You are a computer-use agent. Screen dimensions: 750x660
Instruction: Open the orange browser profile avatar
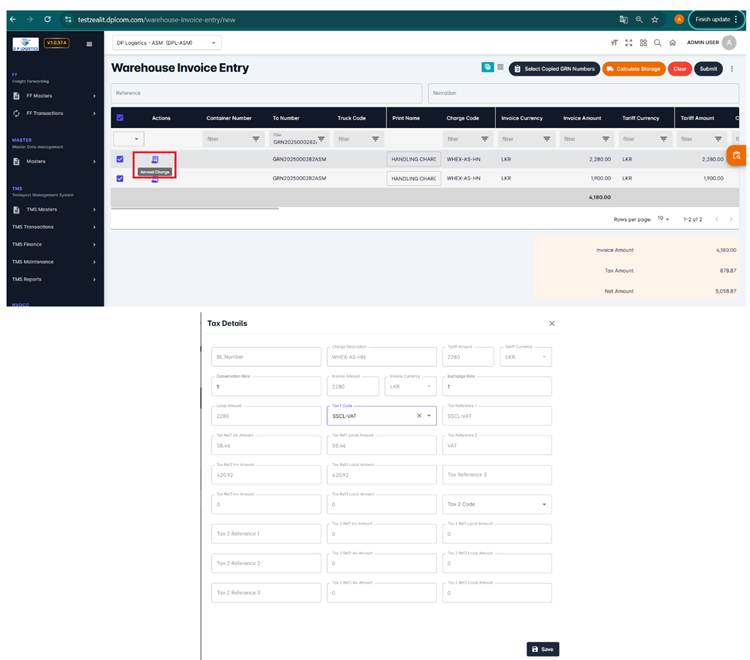tap(679, 20)
